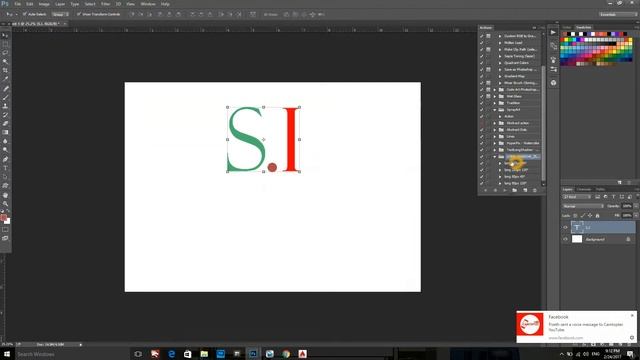Toggle checkmark for Molten Lead action
Screen dimensions: 640x360
[x=482, y=43]
